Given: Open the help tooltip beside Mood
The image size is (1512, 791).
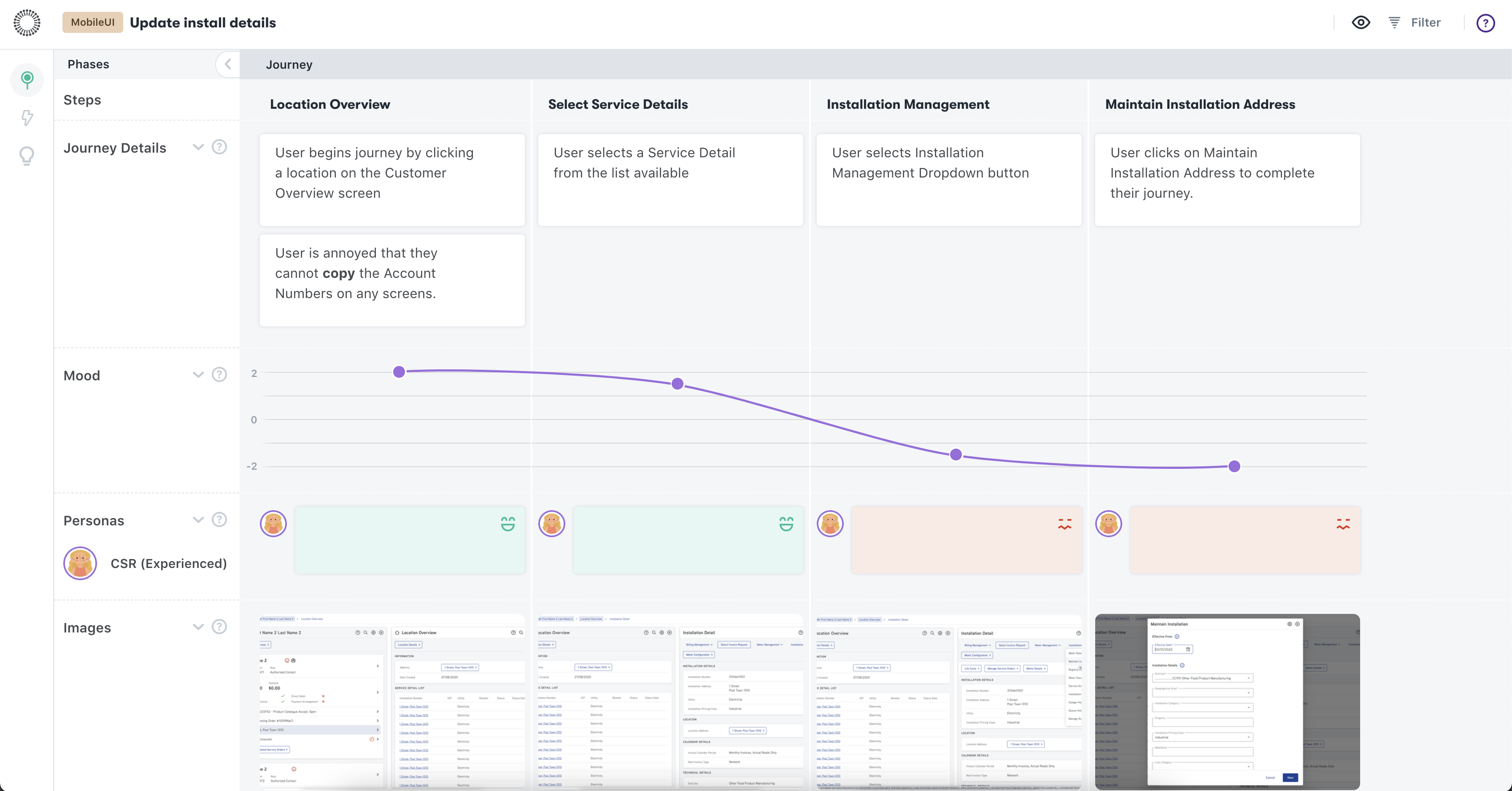Looking at the screenshot, I should coord(219,375).
